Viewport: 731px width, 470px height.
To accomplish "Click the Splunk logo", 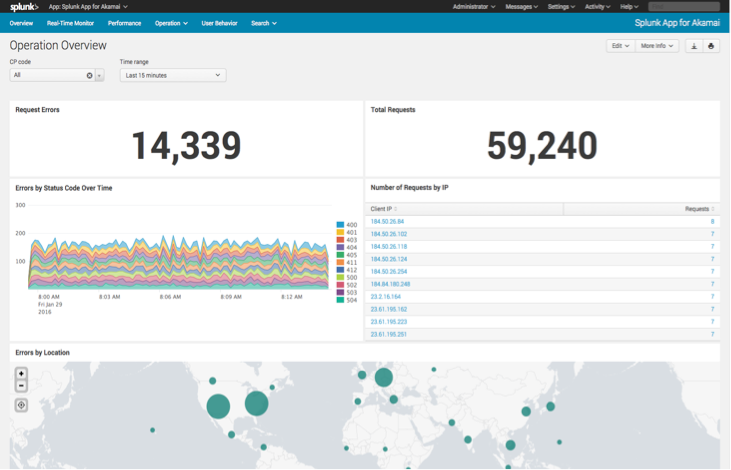I will [24, 7].
